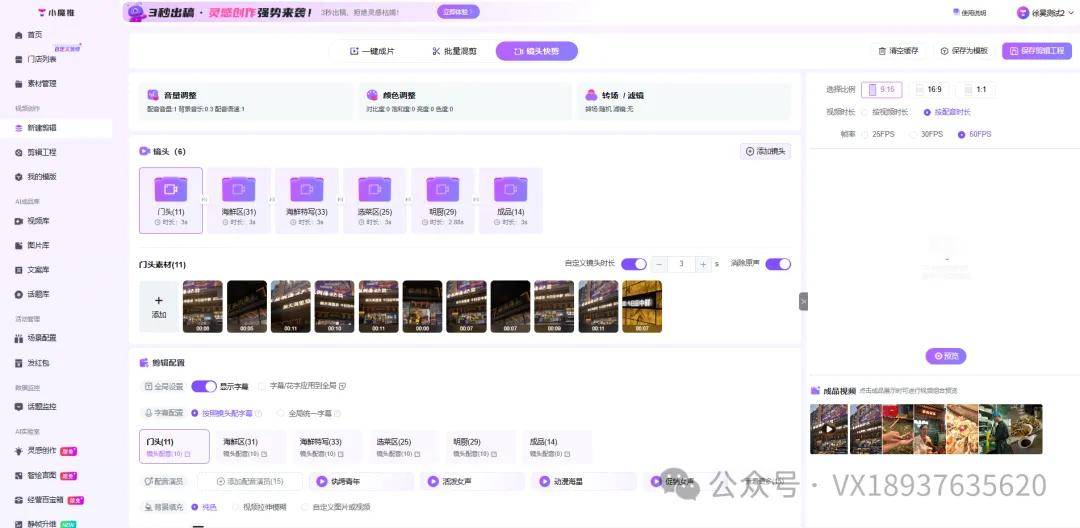
Task: Click the 添加镜头 button
Action: tap(765, 151)
